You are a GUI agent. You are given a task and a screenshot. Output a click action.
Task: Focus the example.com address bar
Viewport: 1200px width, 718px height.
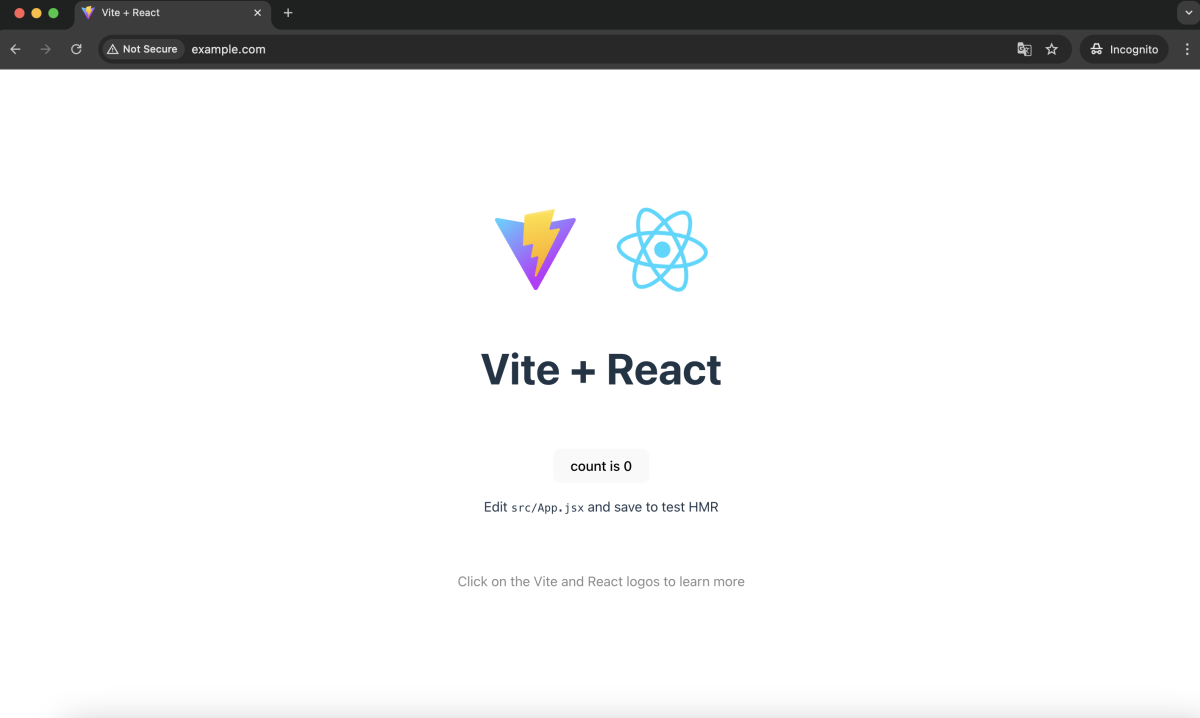point(600,49)
